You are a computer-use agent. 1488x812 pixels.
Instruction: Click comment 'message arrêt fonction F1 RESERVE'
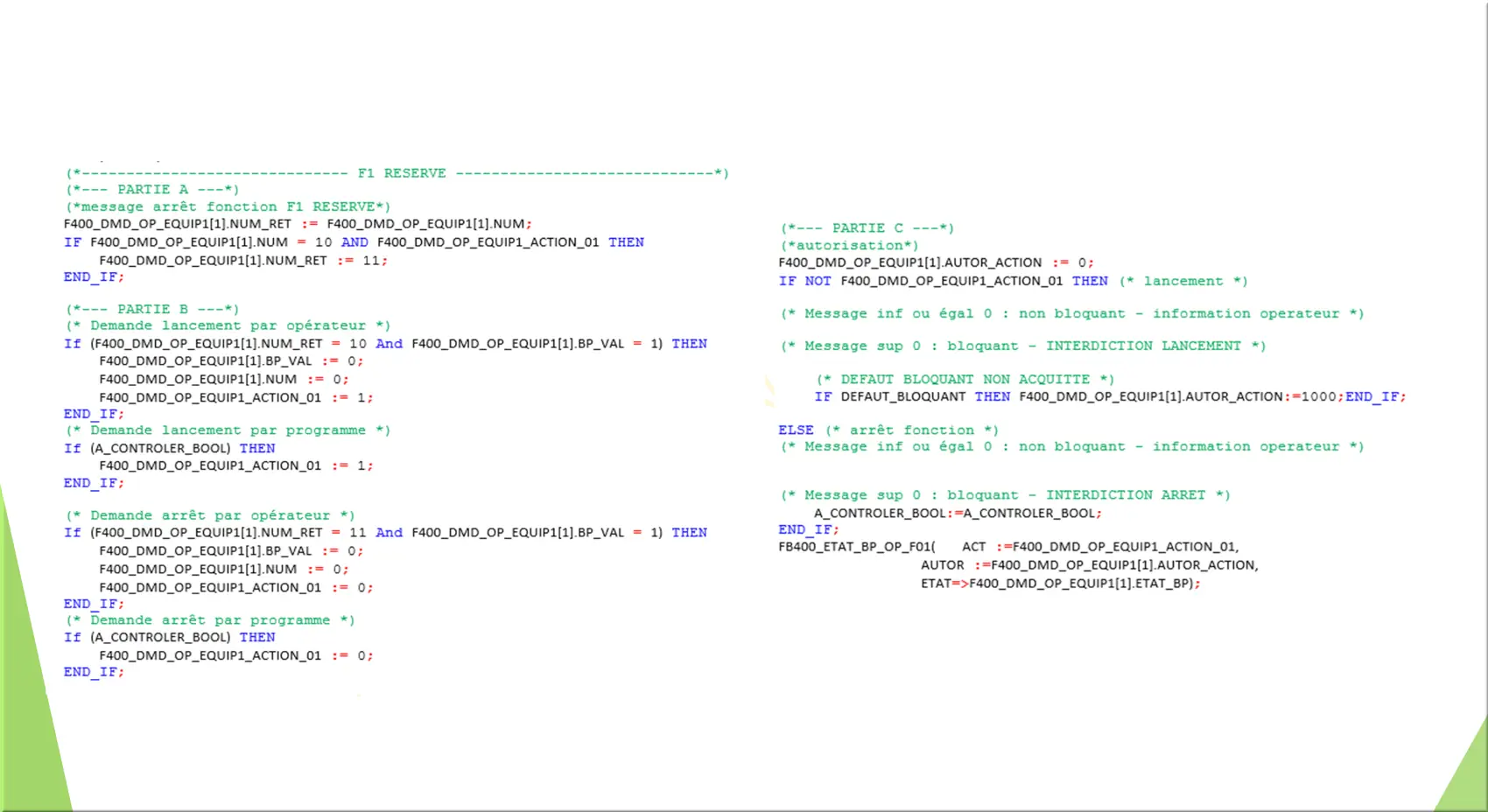pyautogui.click(x=228, y=206)
